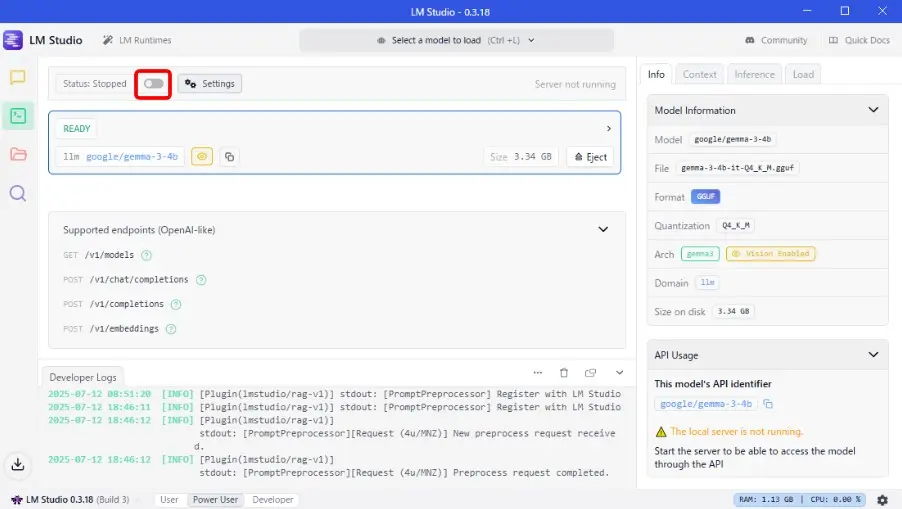Collapse the Supported endpoints section

(x=603, y=229)
